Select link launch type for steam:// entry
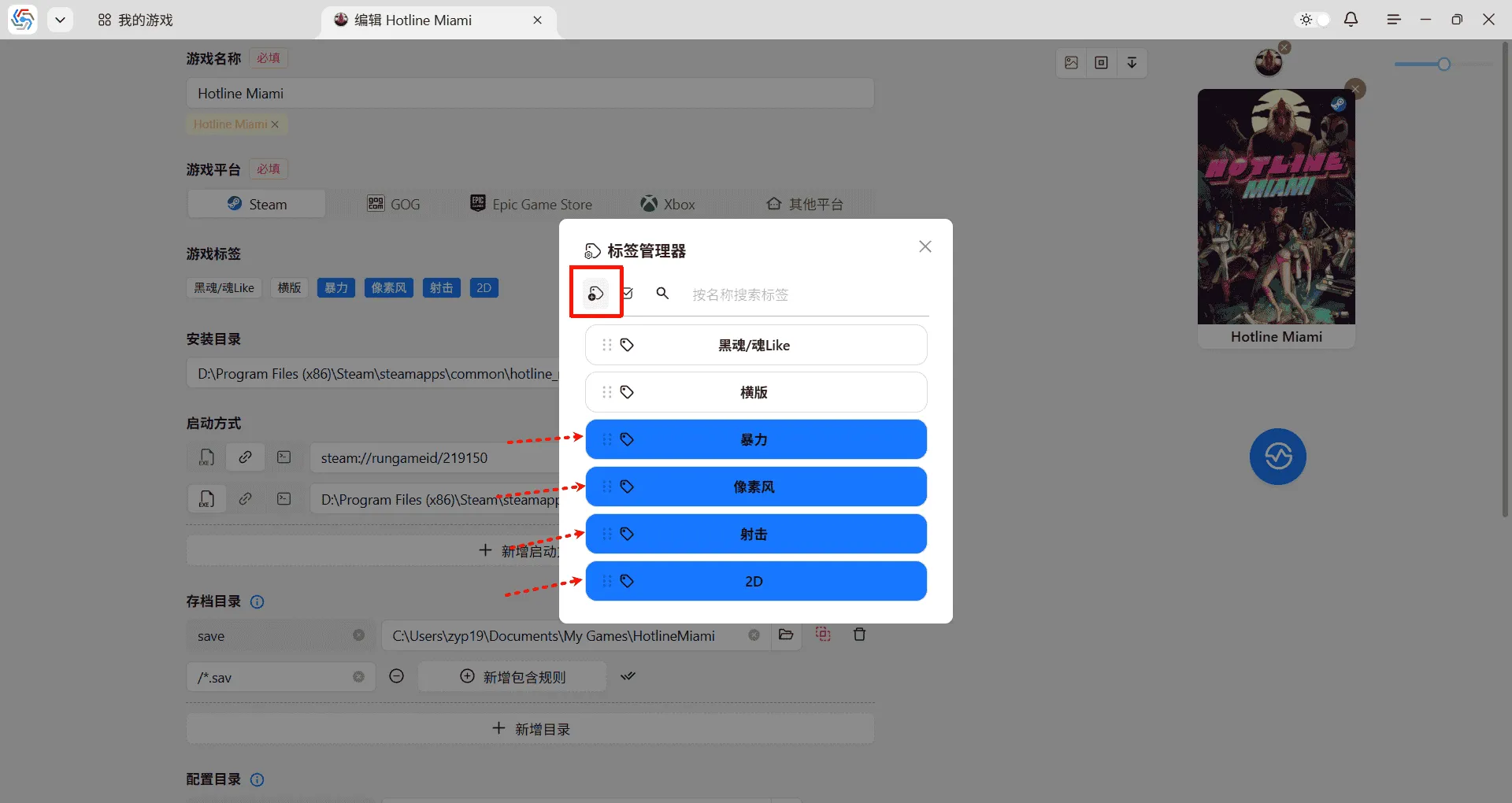The width and height of the screenshot is (1512, 803). tap(246, 457)
